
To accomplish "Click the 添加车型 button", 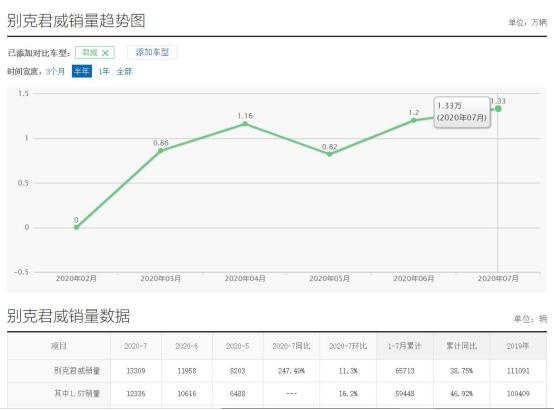I will click(152, 53).
